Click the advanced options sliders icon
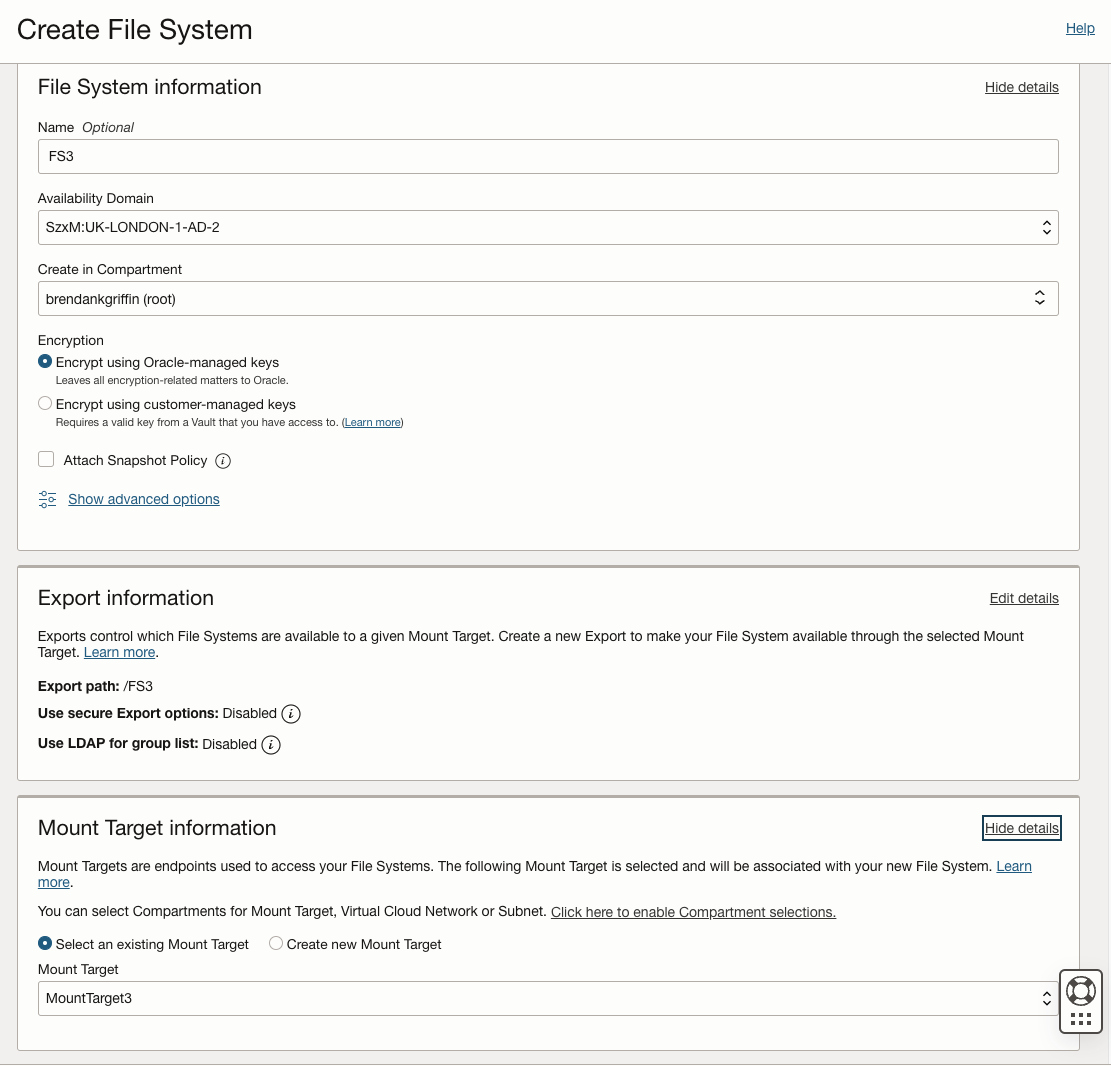 point(47,498)
